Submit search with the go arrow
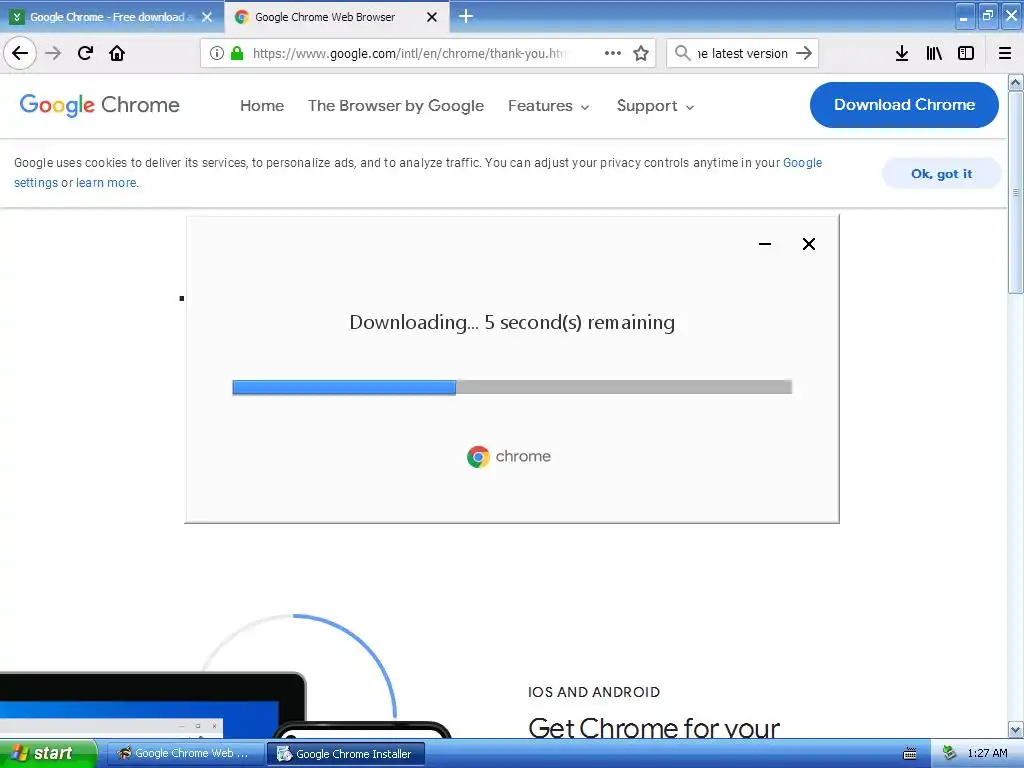 tap(804, 53)
